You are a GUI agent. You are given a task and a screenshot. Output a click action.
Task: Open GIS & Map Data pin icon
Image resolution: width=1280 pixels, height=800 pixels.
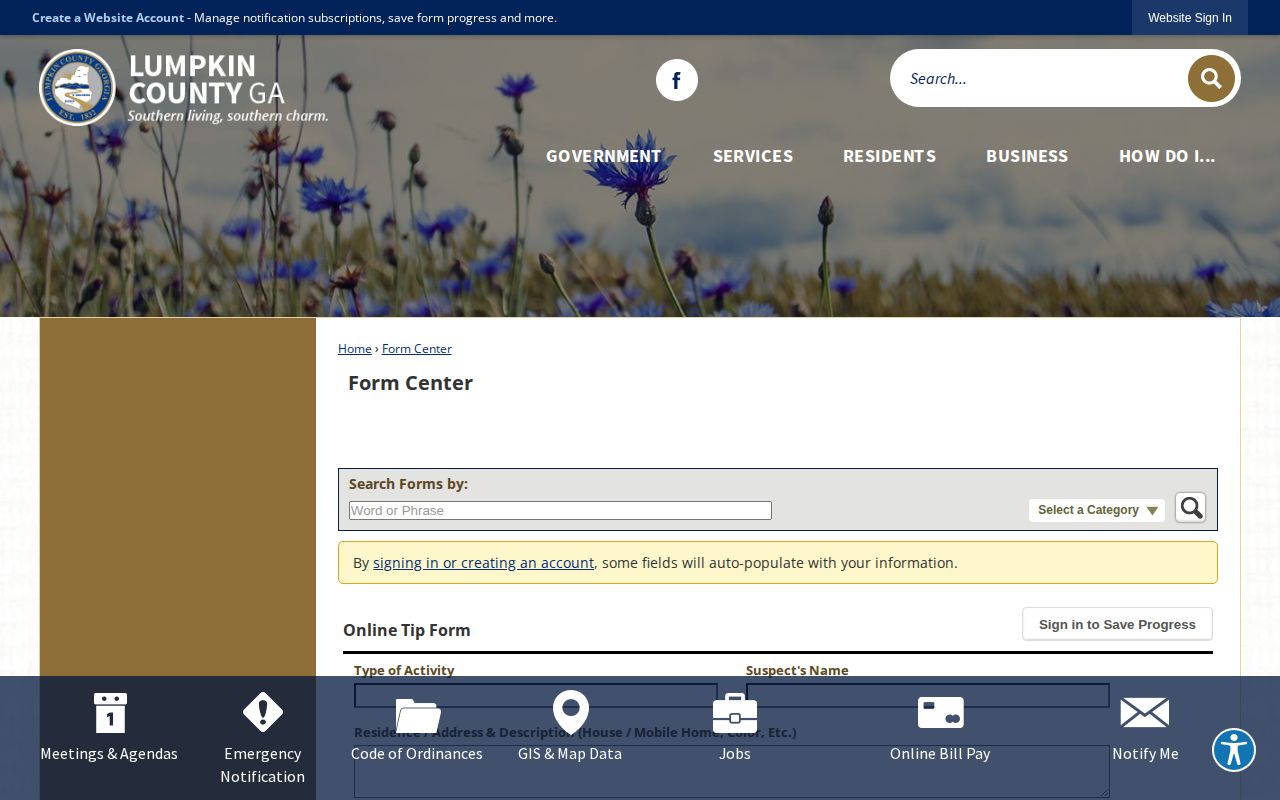(x=571, y=713)
